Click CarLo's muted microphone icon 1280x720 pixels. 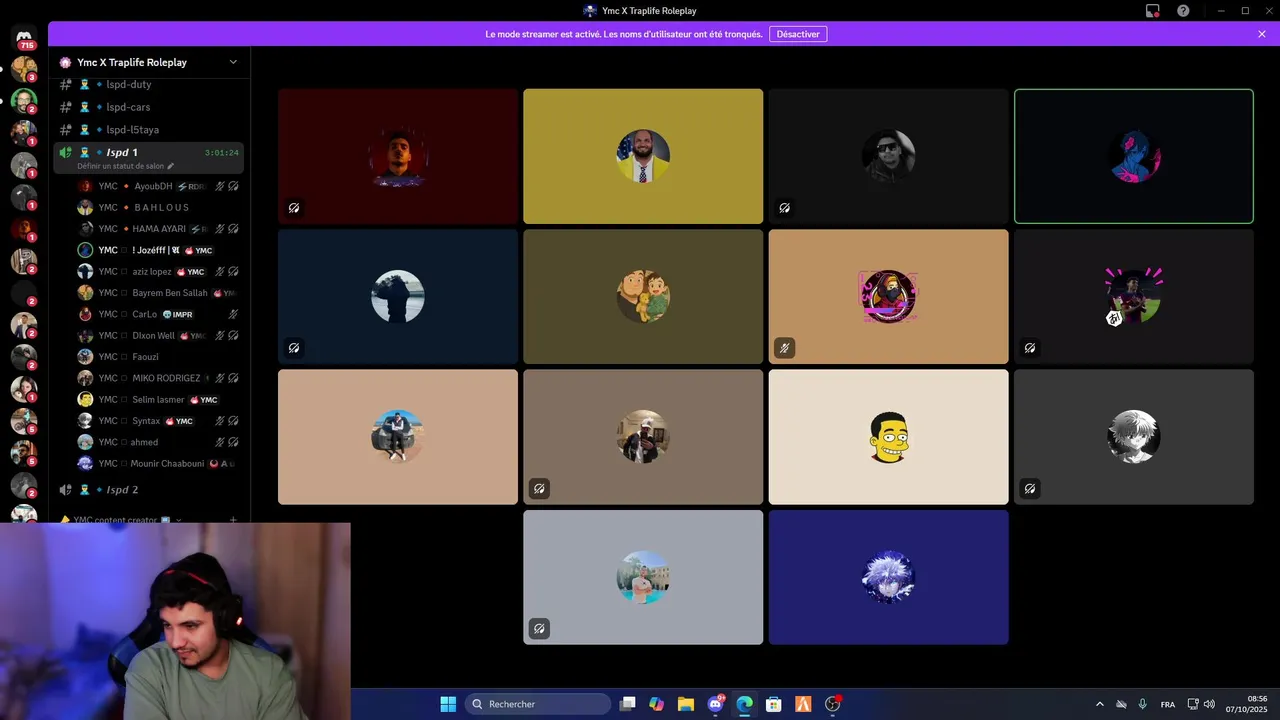[233, 314]
